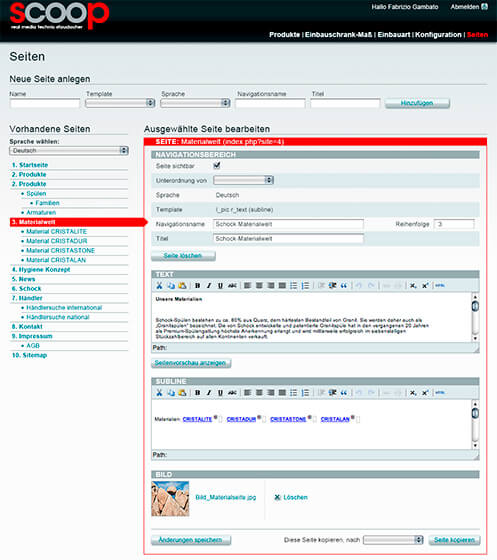Click the Titel field containing Schock Materialwelt
Screen dimensions: 497x560
[288, 239]
